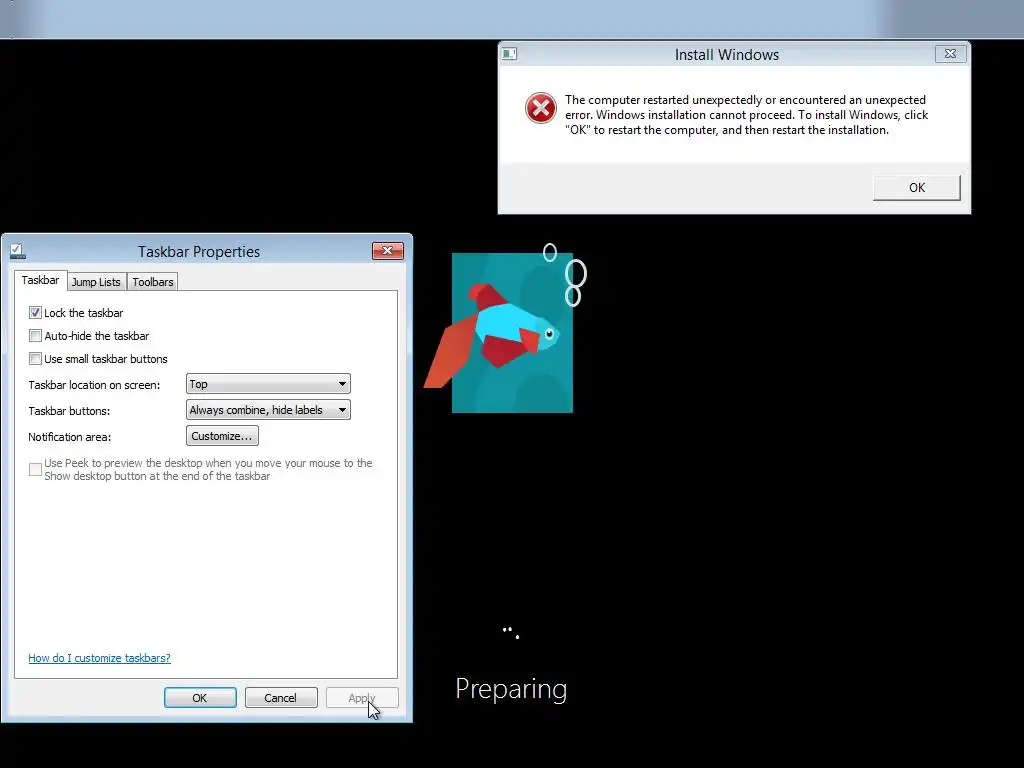1024x768 pixels.
Task: Click the Taskbar buttons label
Action: point(69,411)
